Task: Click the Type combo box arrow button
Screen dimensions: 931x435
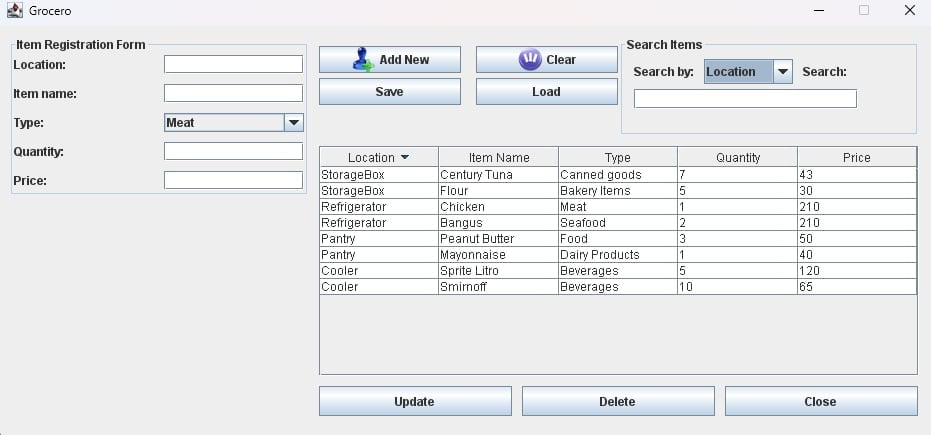Action: pos(294,123)
